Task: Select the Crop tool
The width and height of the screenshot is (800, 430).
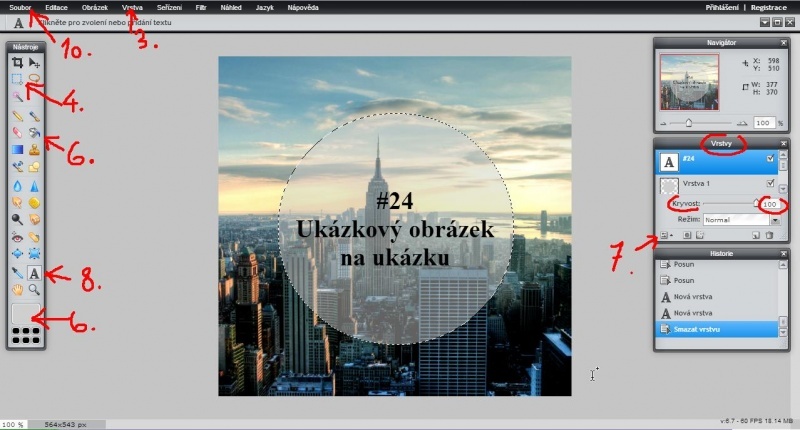Action: pos(17,62)
